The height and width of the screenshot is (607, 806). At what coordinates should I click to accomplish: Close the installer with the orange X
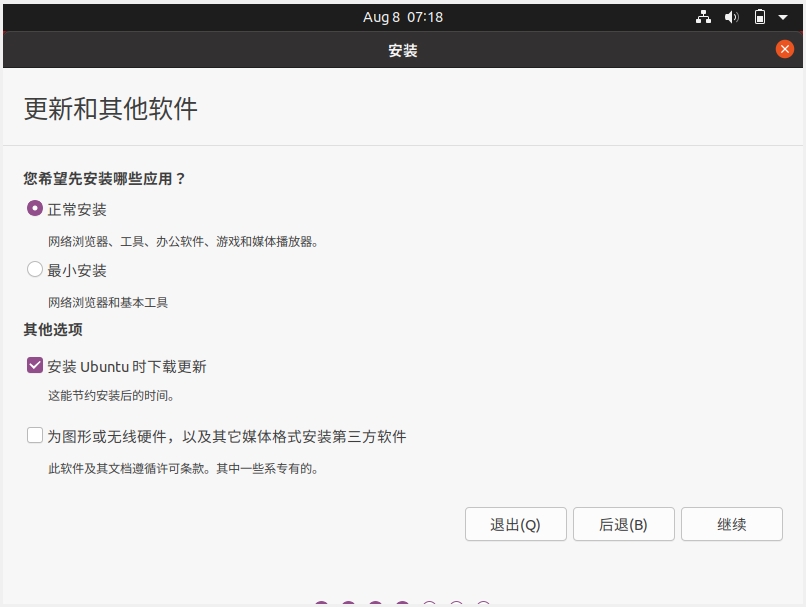[x=784, y=49]
